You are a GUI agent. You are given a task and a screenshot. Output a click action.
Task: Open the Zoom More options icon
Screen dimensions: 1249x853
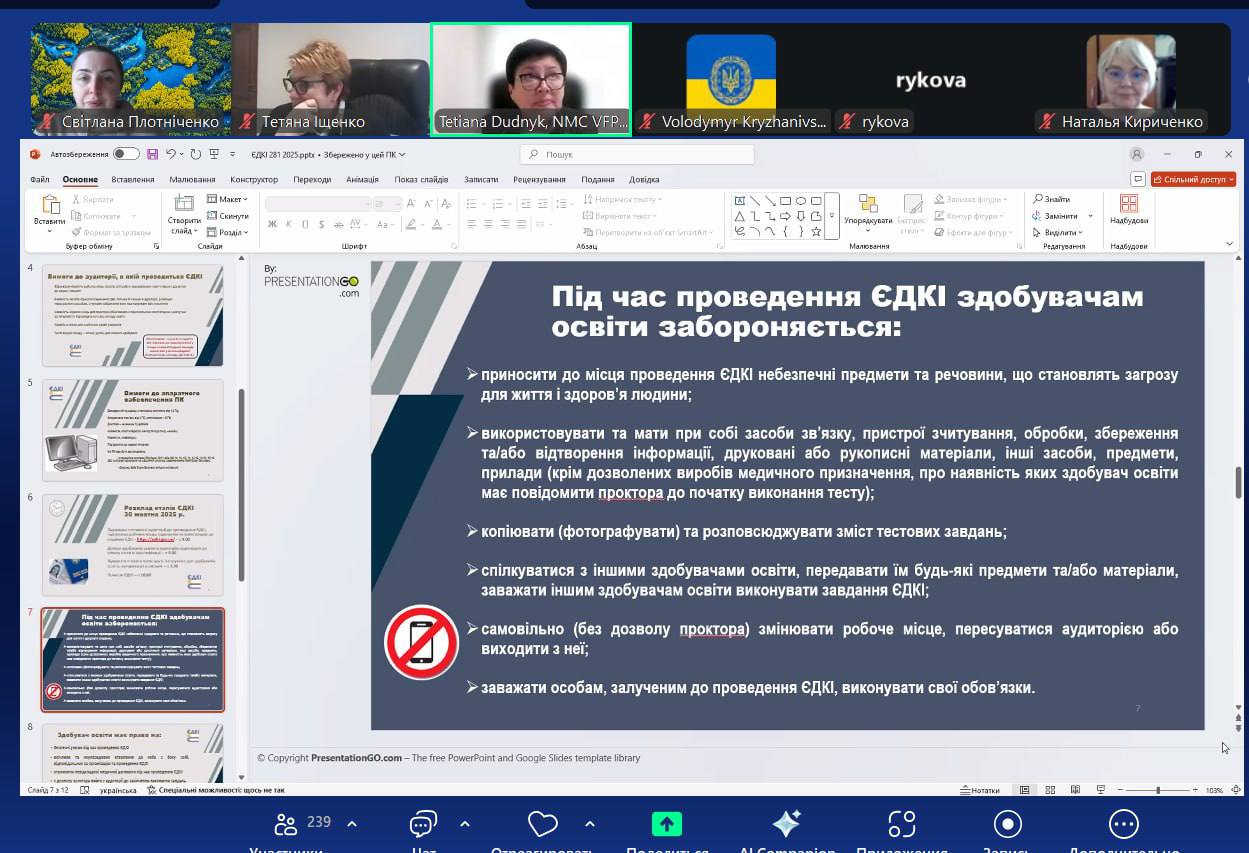tap(1124, 824)
